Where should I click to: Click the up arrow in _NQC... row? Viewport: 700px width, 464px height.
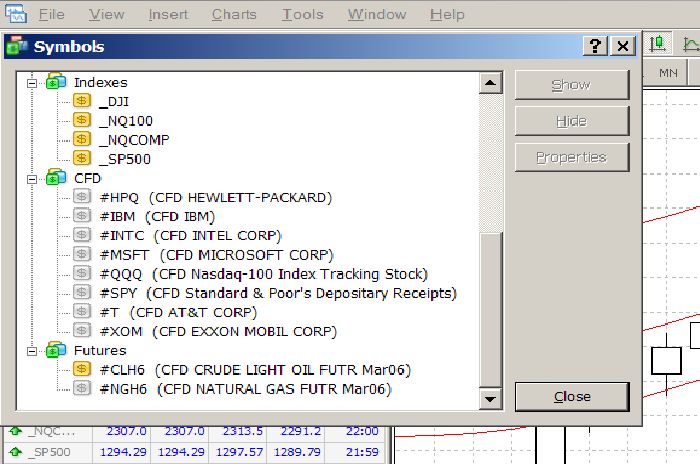pyautogui.click(x=16, y=431)
